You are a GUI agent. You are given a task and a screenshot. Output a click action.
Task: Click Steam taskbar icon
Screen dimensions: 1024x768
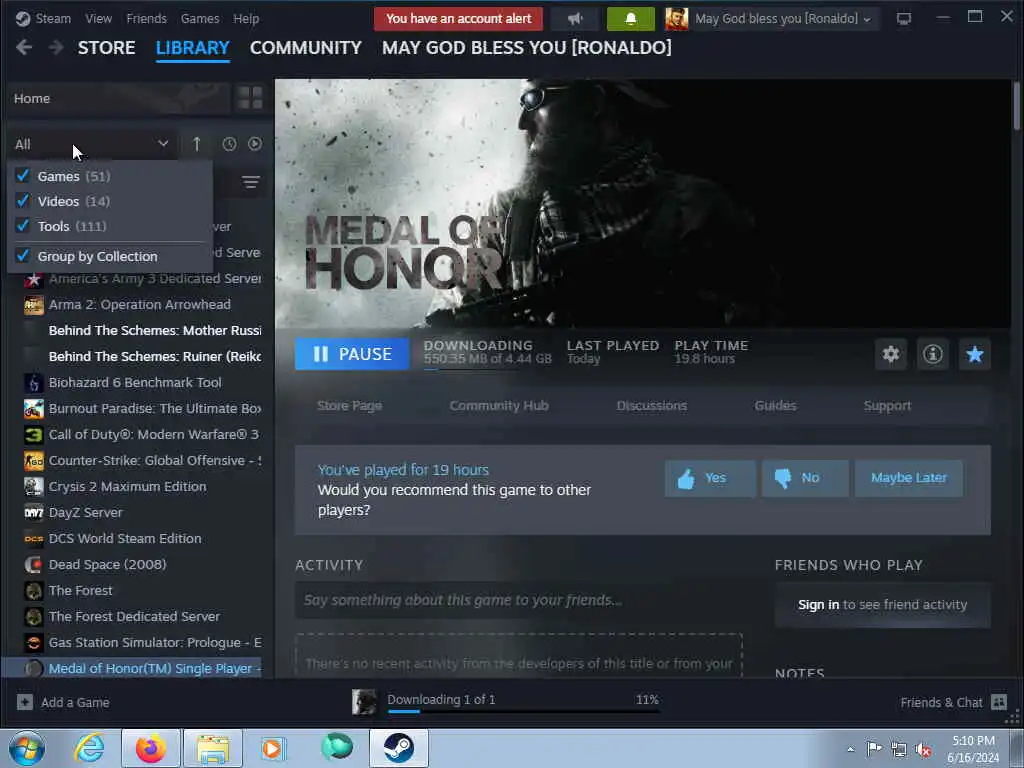click(x=399, y=748)
